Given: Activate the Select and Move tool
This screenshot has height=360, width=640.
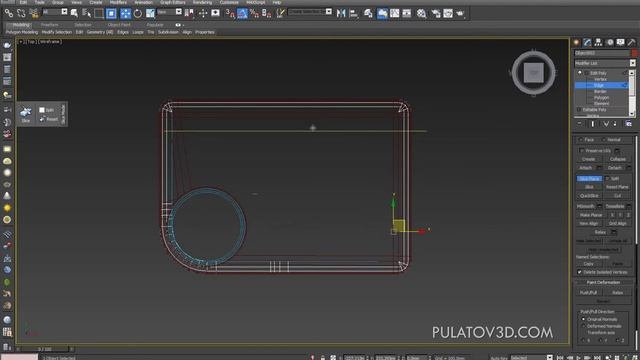Looking at the screenshot, I should [125, 13].
